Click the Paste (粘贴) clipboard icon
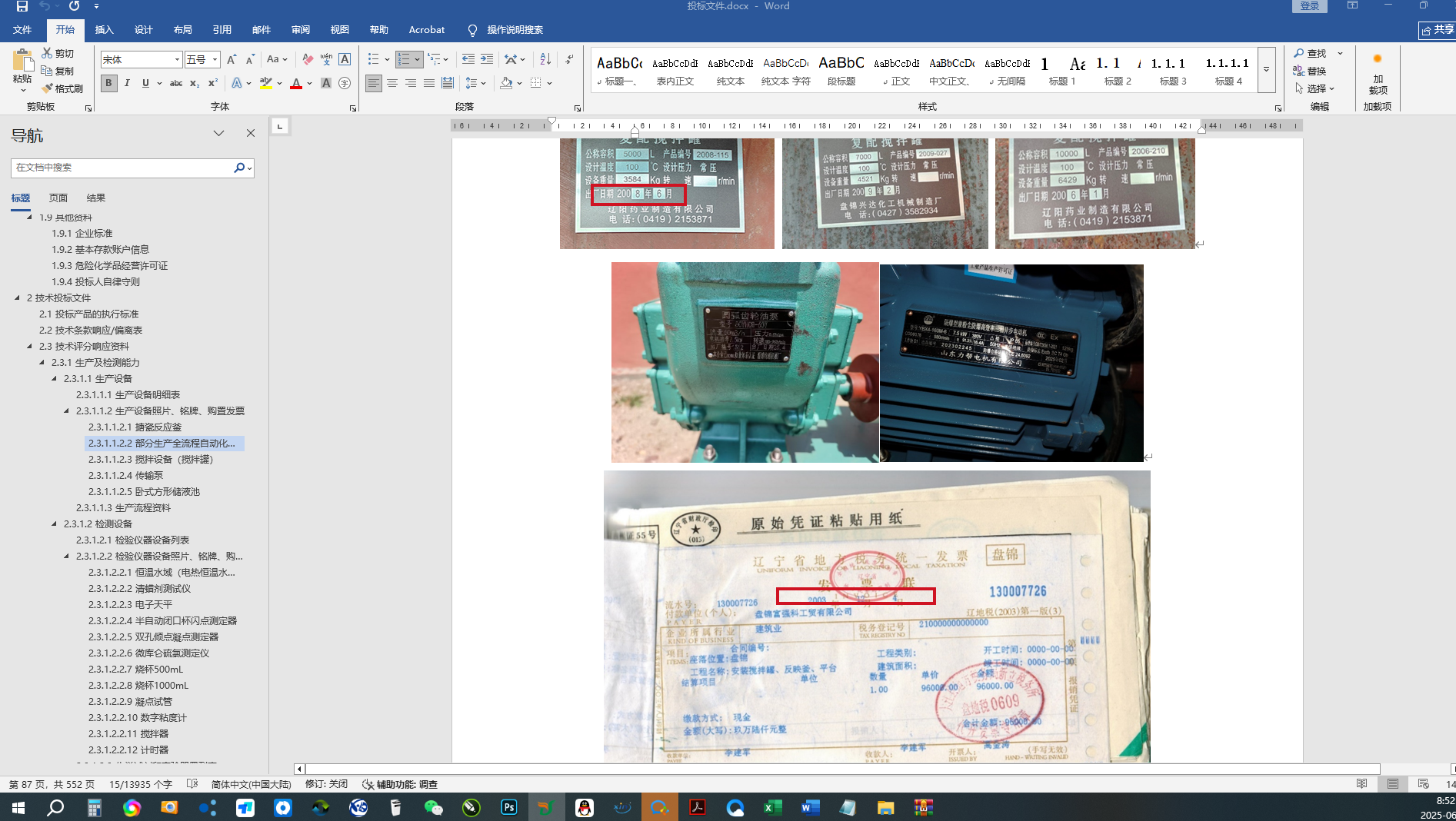The width and height of the screenshot is (1456, 821). [22, 61]
